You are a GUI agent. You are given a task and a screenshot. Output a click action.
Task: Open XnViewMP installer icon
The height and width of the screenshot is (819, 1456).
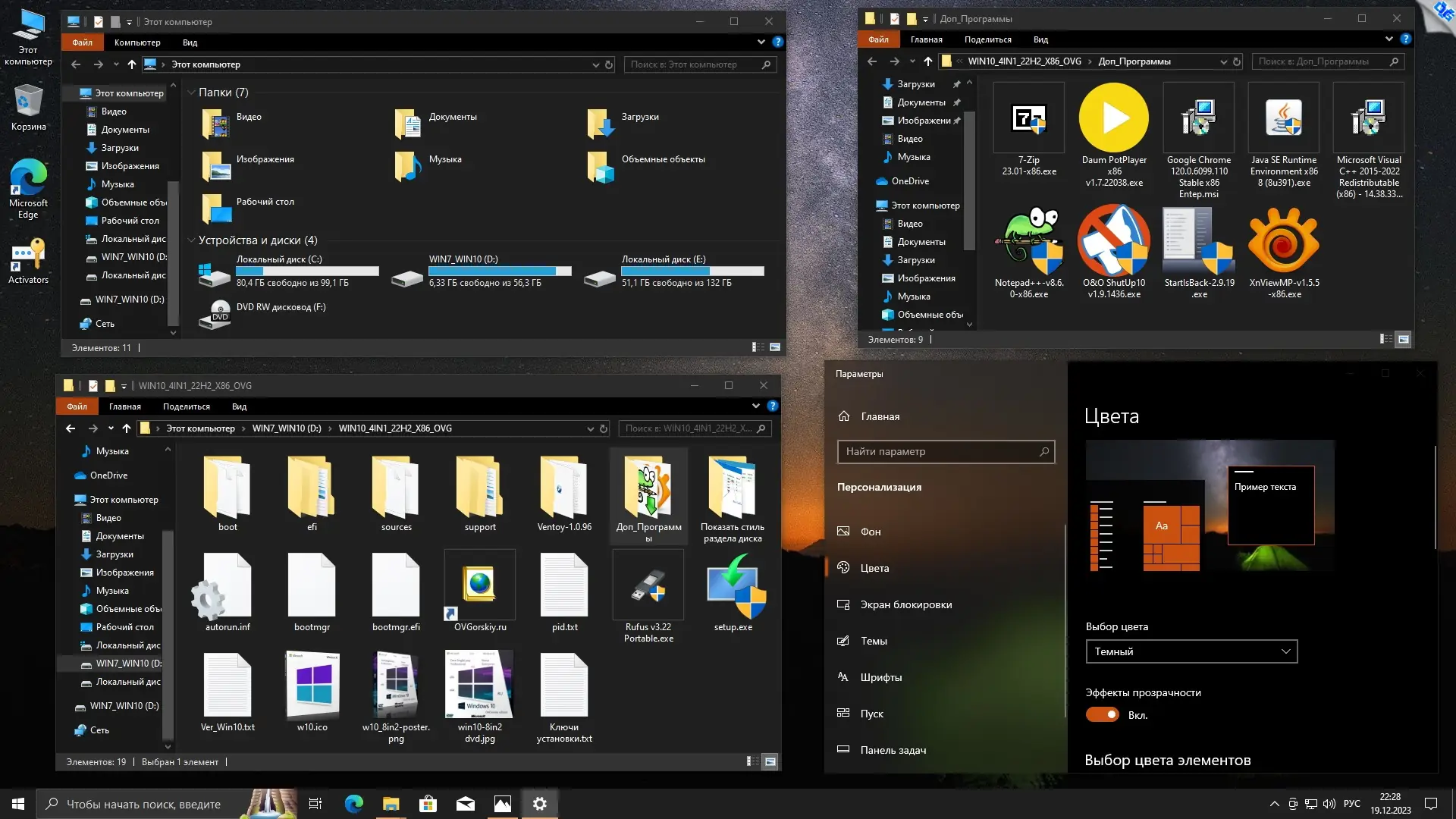[1283, 240]
